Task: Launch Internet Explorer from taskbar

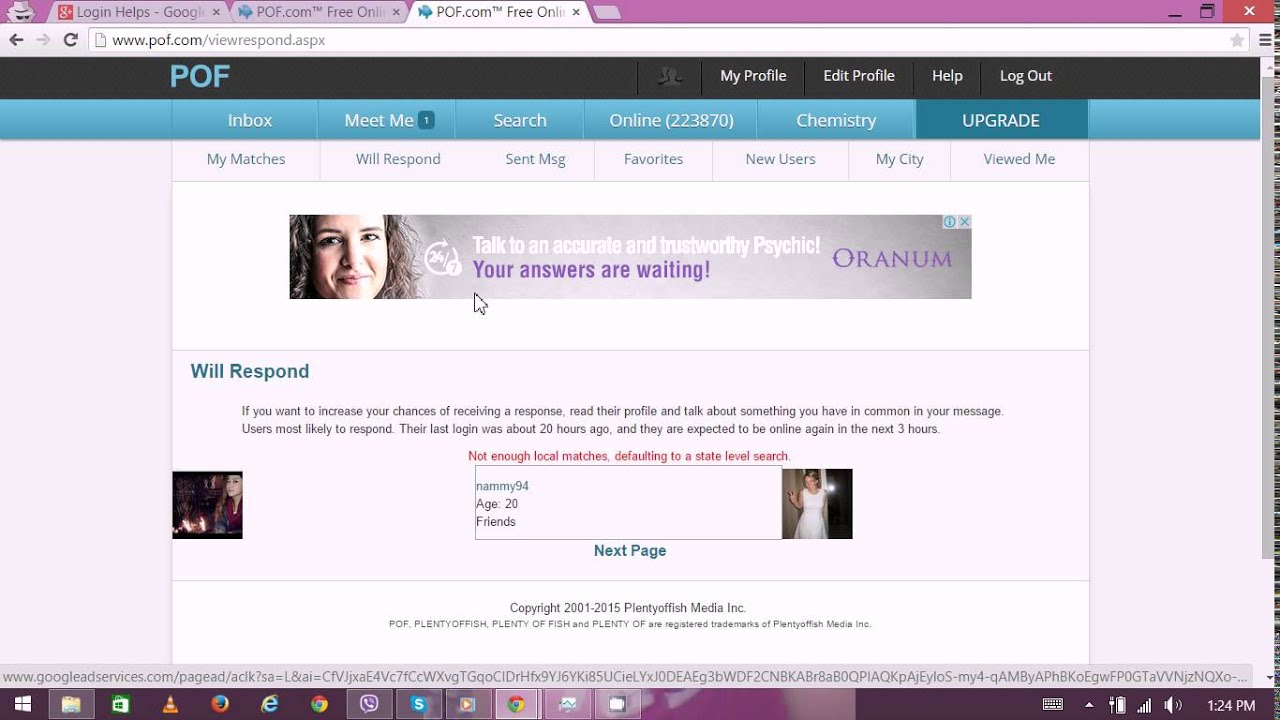Action: tap(270, 704)
